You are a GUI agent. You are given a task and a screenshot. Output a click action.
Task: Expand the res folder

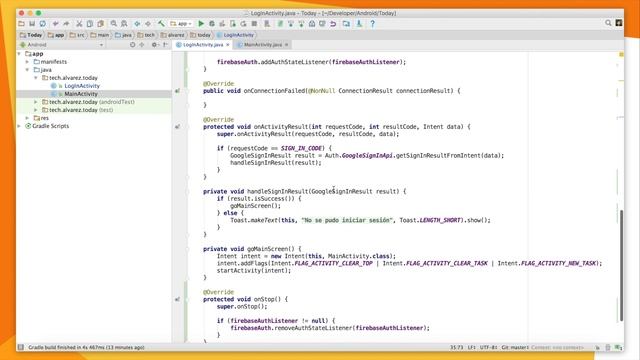(x=27, y=118)
